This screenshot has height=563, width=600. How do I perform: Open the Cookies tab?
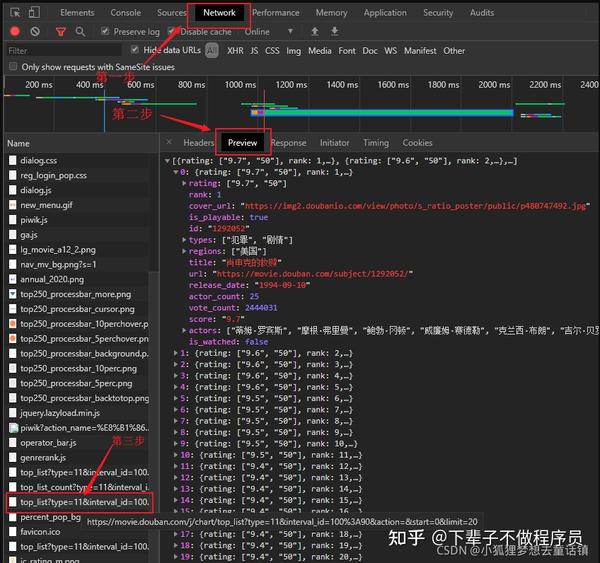(417, 143)
